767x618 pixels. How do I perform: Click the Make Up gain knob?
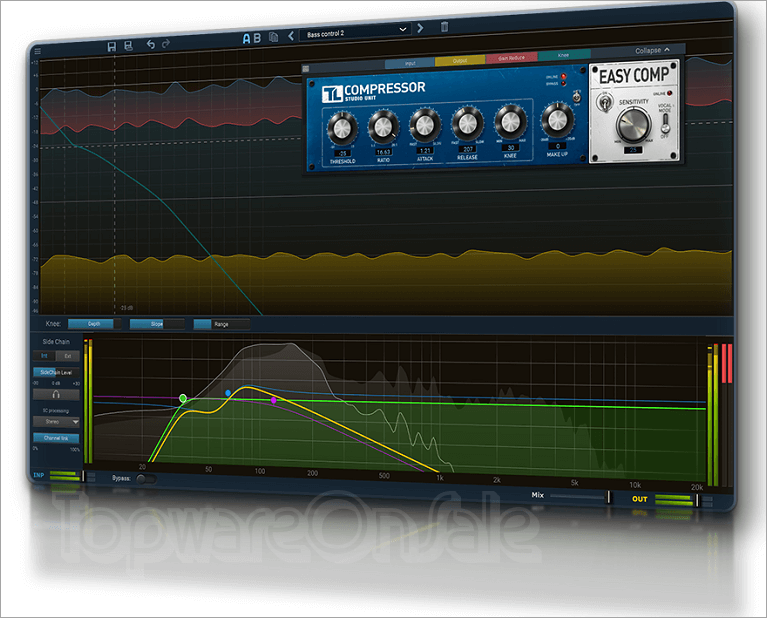[556, 119]
